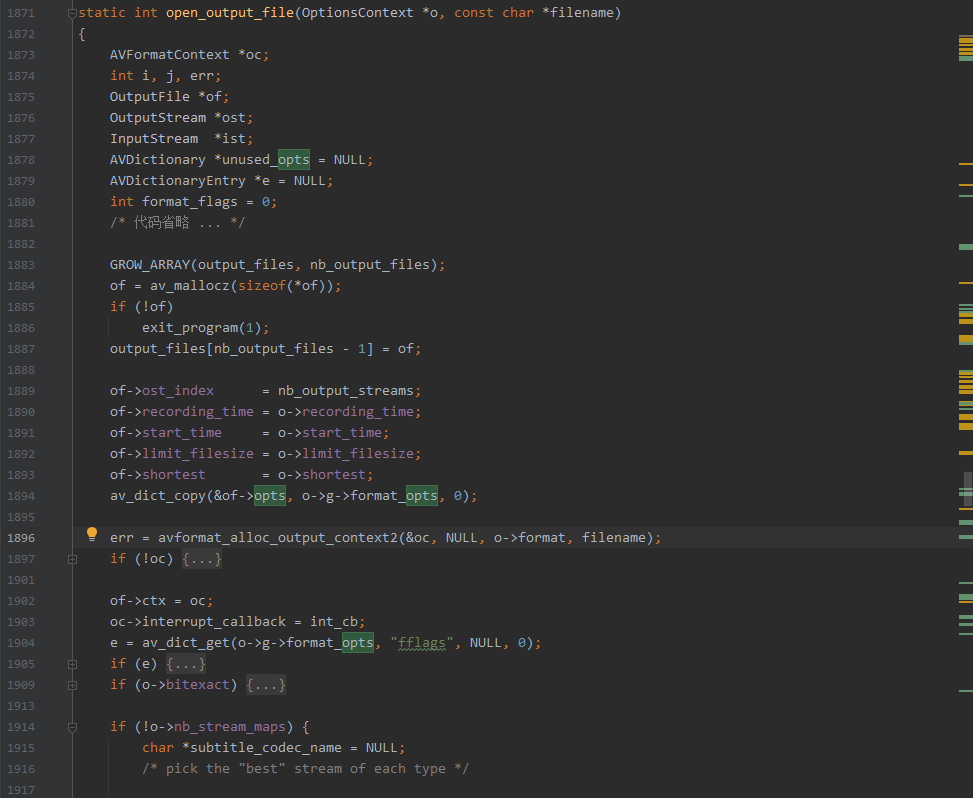Screen dimensions: 973x798
Task: Click subtitle_codec_name variable declaration
Action: (x=266, y=748)
